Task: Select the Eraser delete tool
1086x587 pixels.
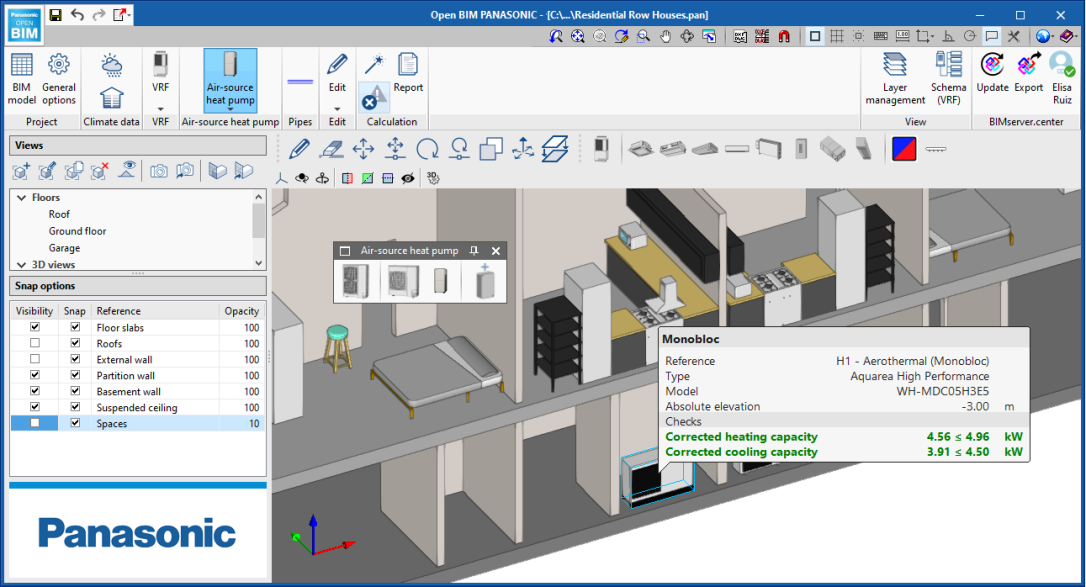Action: tap(332, 149)
